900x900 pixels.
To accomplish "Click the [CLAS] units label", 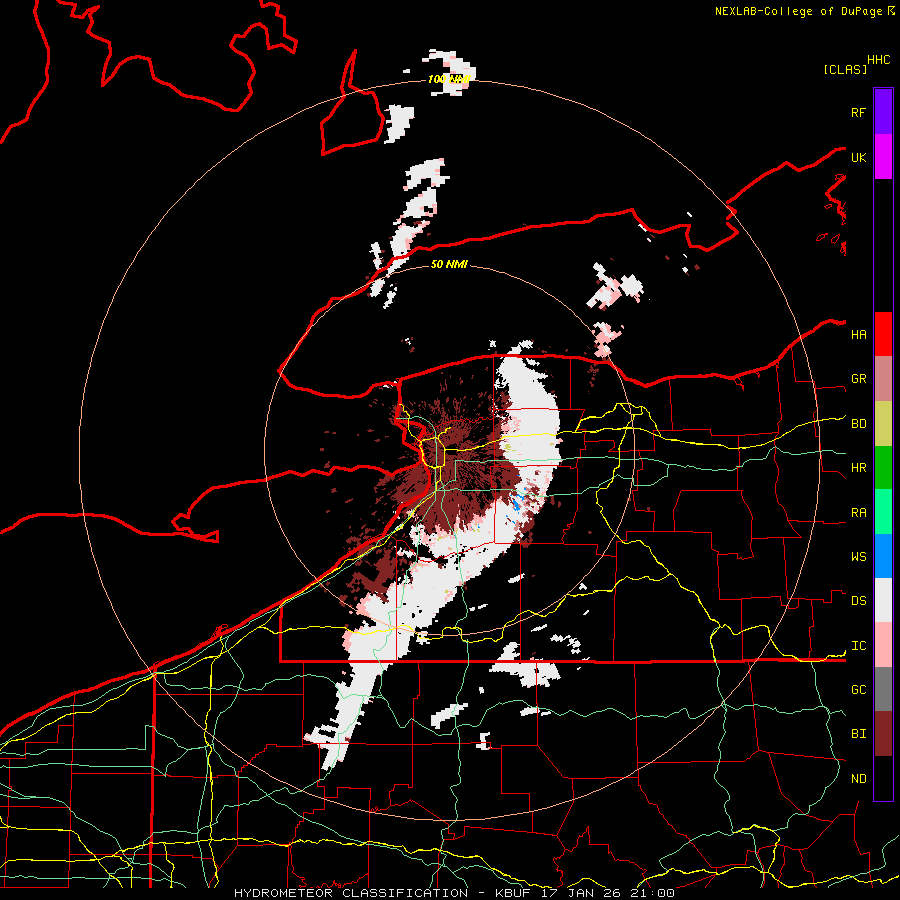I will (x=845, y=69).
